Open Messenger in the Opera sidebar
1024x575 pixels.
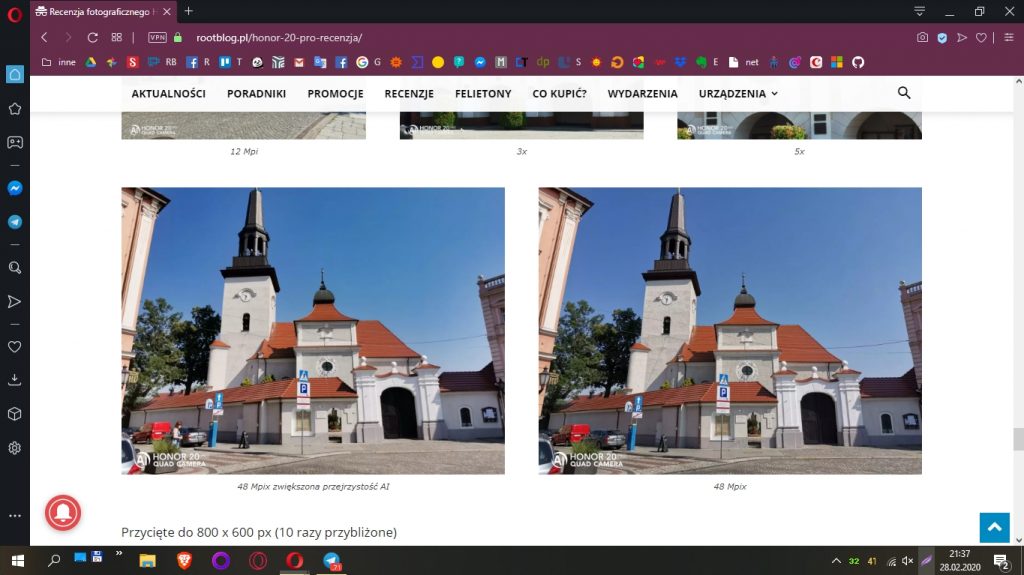click(x=14, y=188)
